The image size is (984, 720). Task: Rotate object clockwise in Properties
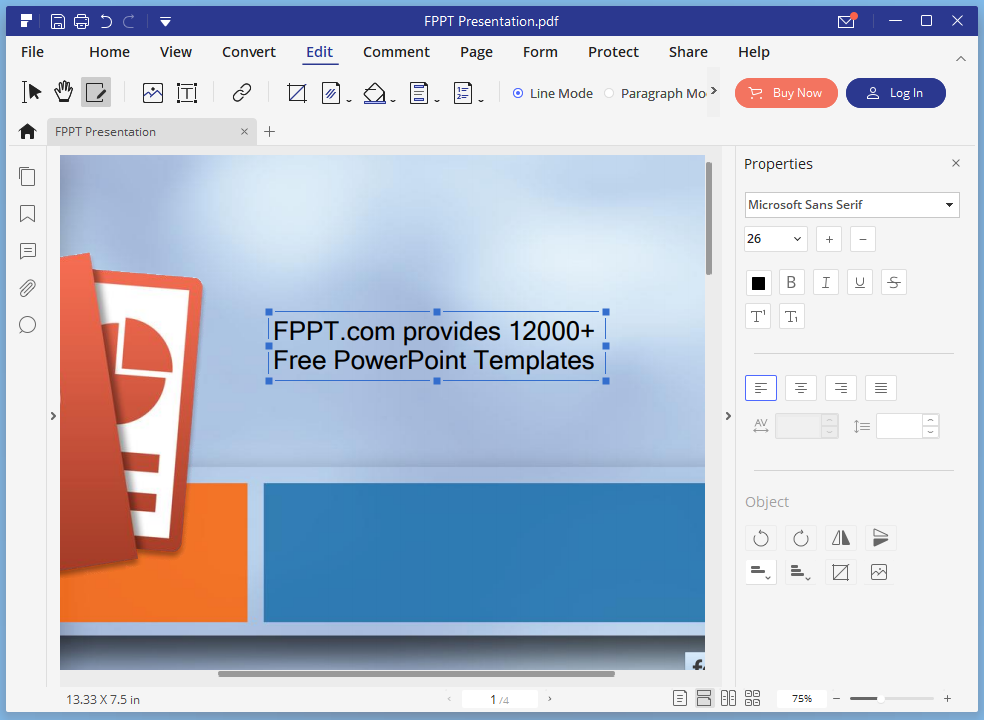point(800,538)
